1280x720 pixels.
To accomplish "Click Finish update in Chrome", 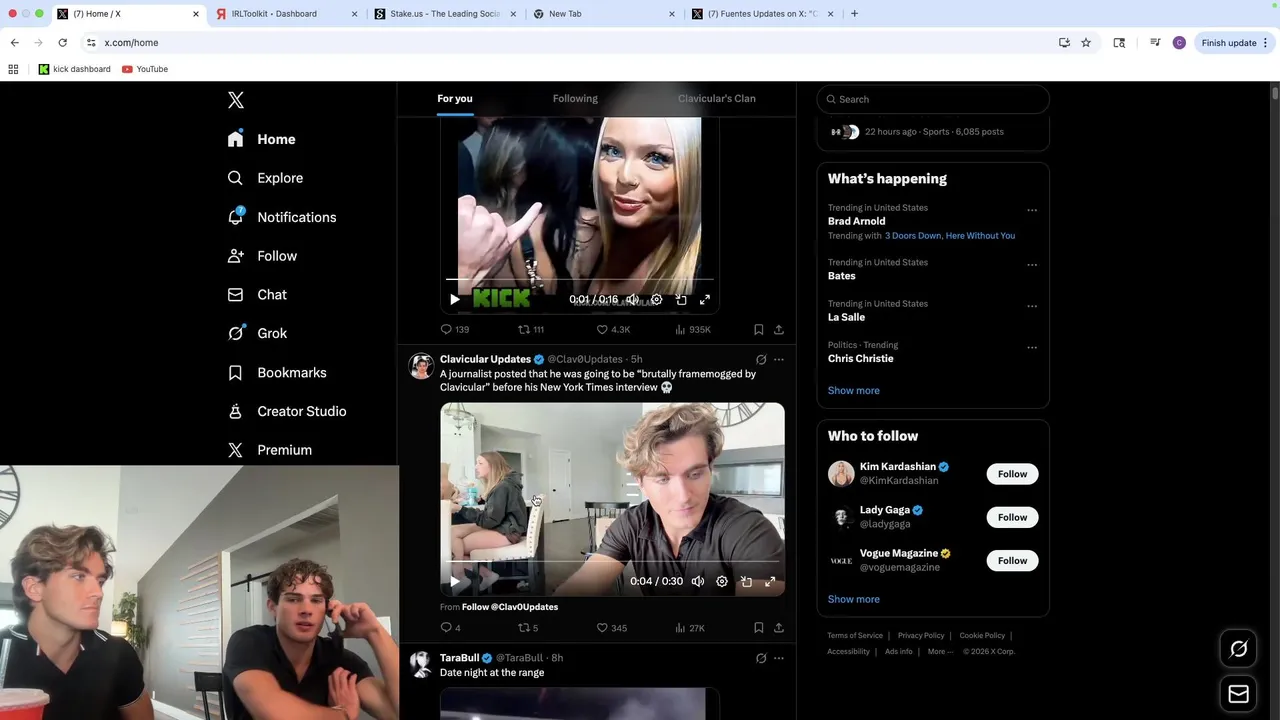I will (1235, 43).
